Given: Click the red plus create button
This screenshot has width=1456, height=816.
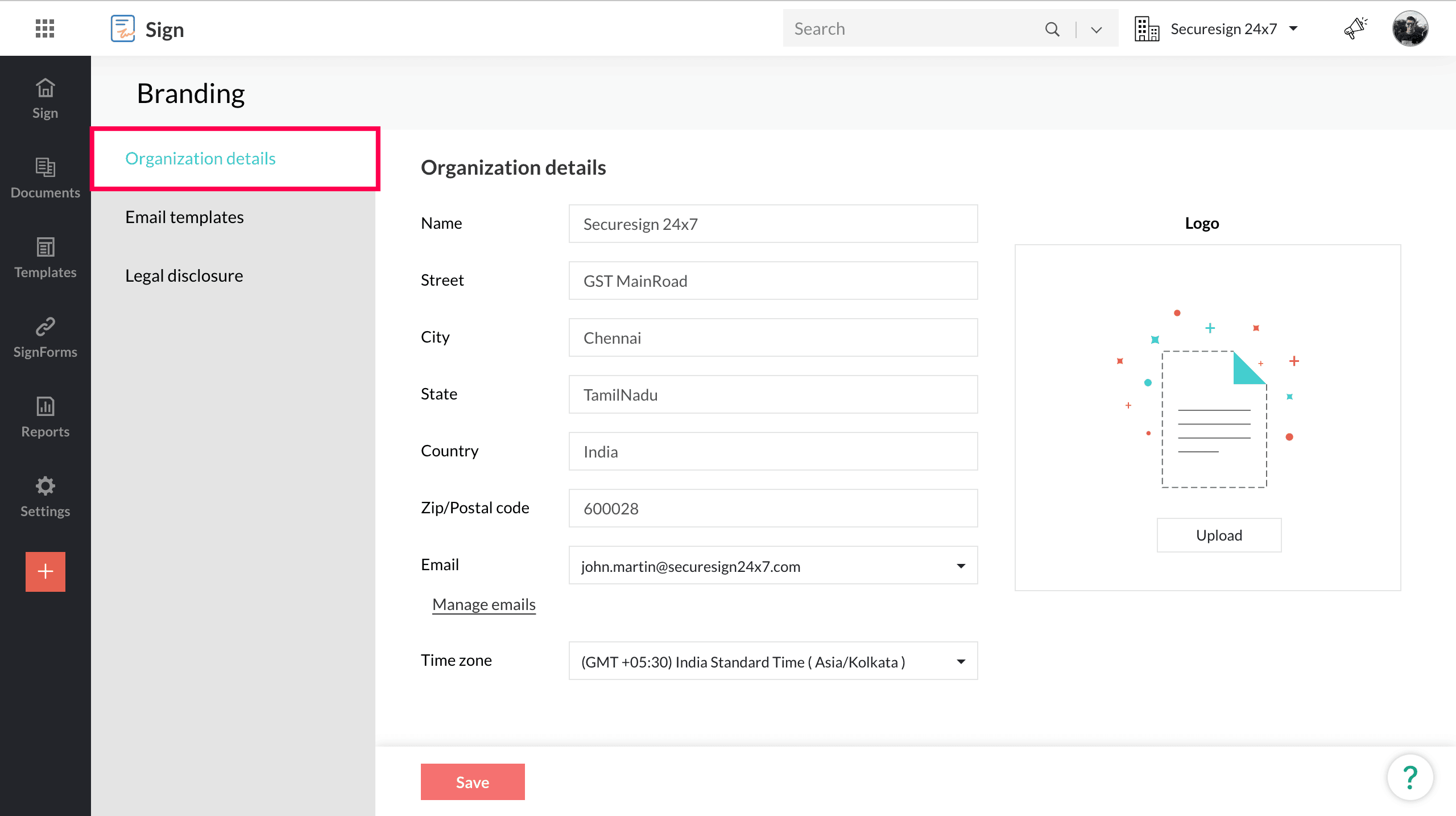Looking at the screenshot, I should point(45,571).
